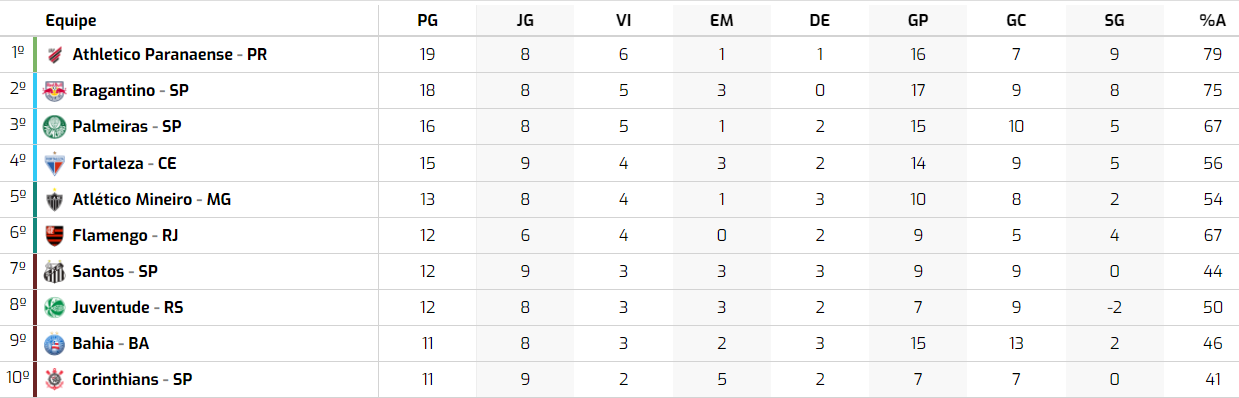This screenshot has width=1239, height=398.
Task: Open the Athletico Paranaense - PR team link
Action: pyautogui.click(x=169, y=55)
